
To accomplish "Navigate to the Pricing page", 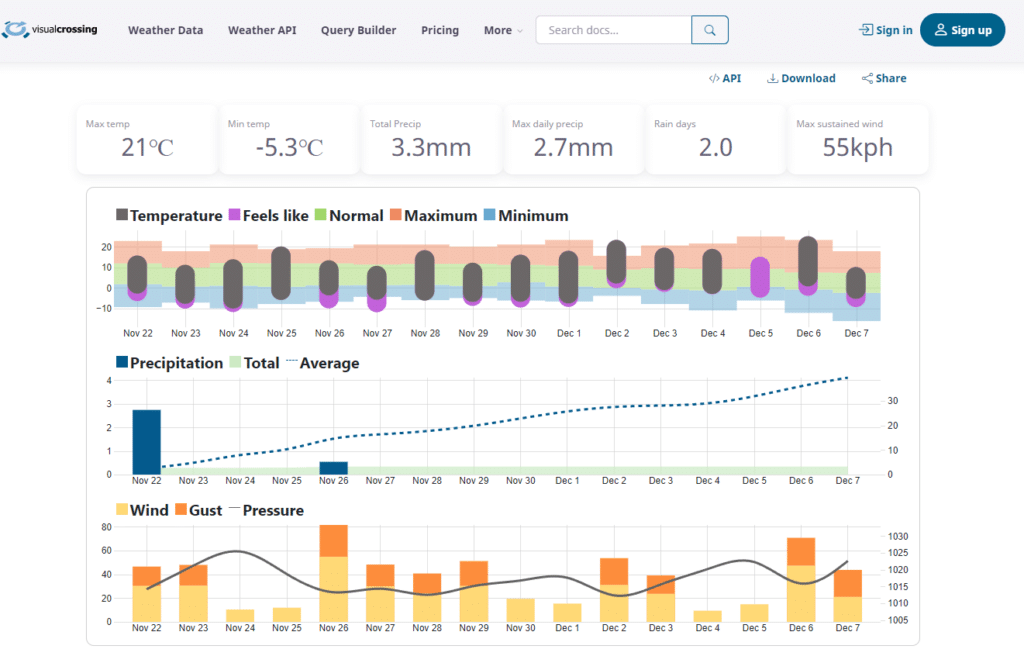I will (440, 30).
